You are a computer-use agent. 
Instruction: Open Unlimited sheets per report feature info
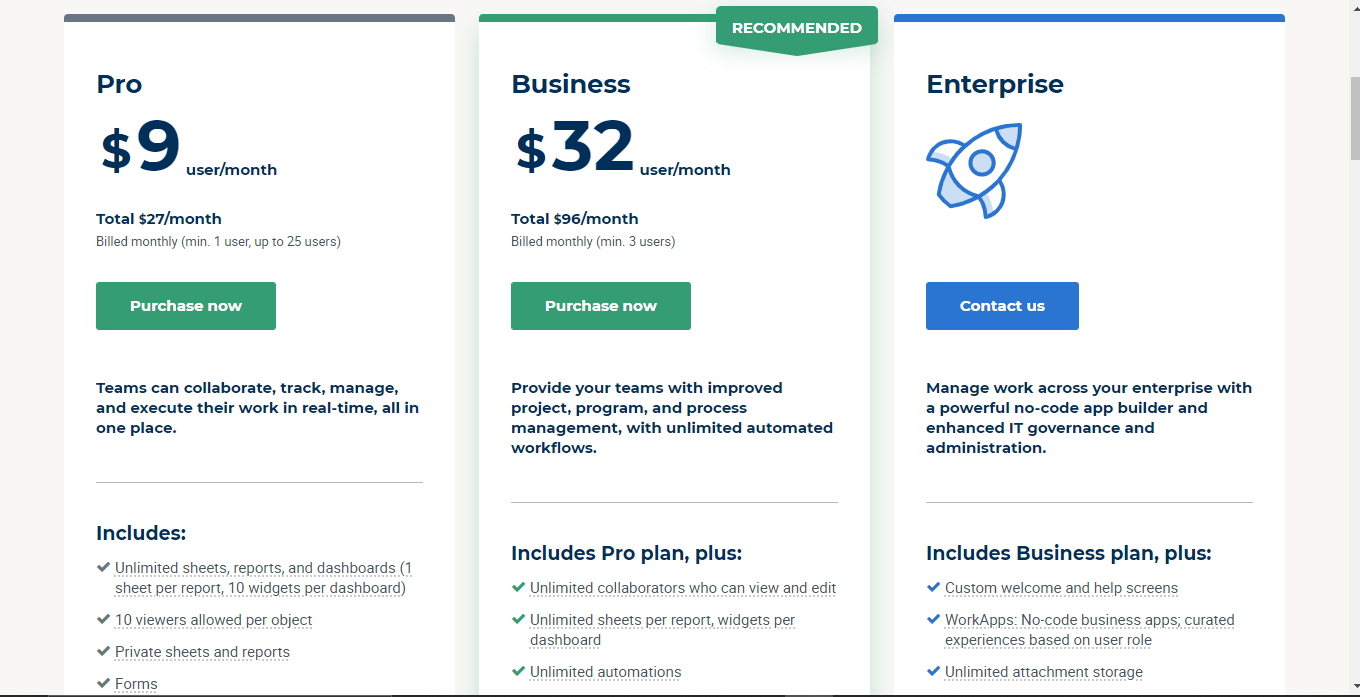[662, 630]
